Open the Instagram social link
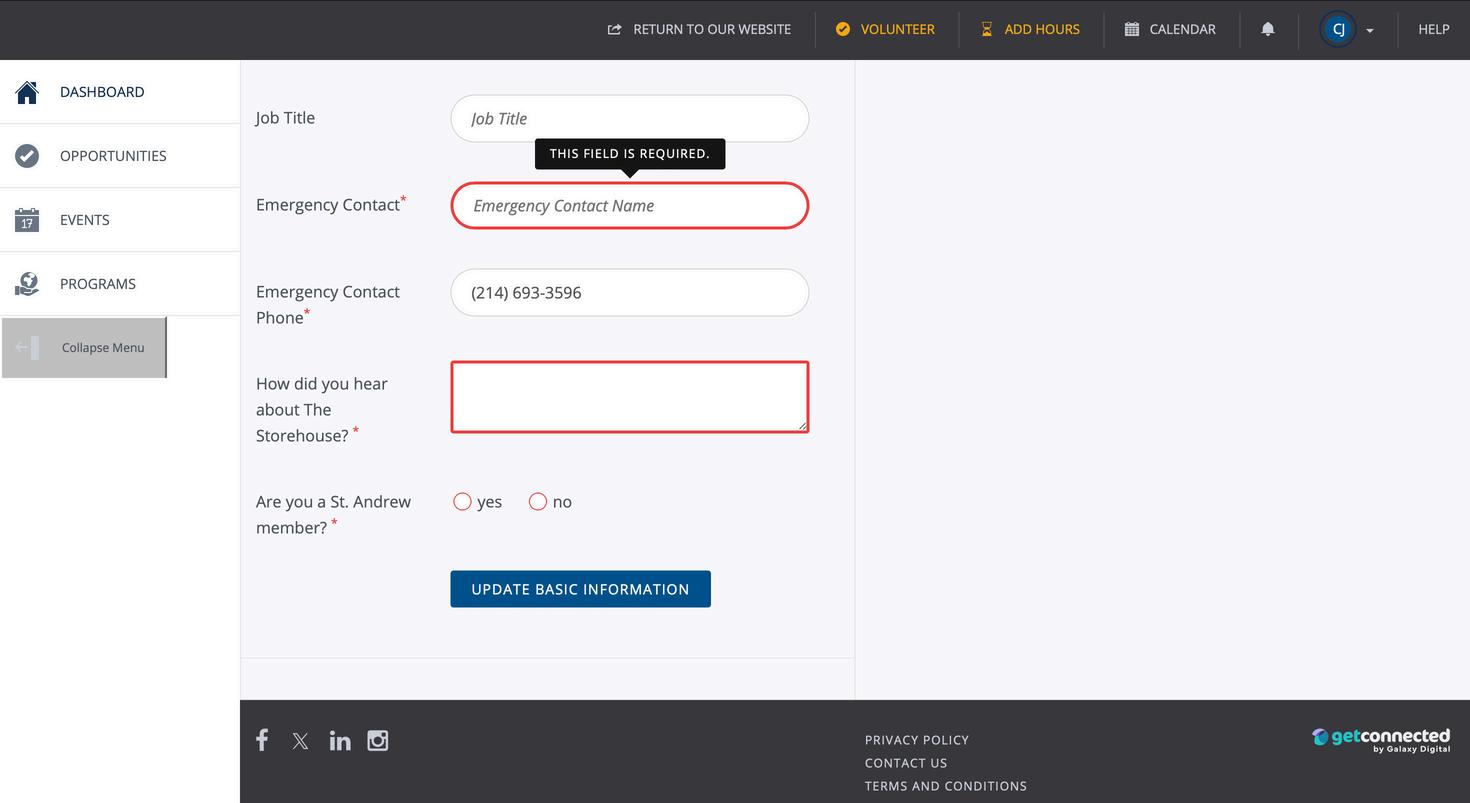The width and height of the screenshot is (1470, 803). [378, 740]
